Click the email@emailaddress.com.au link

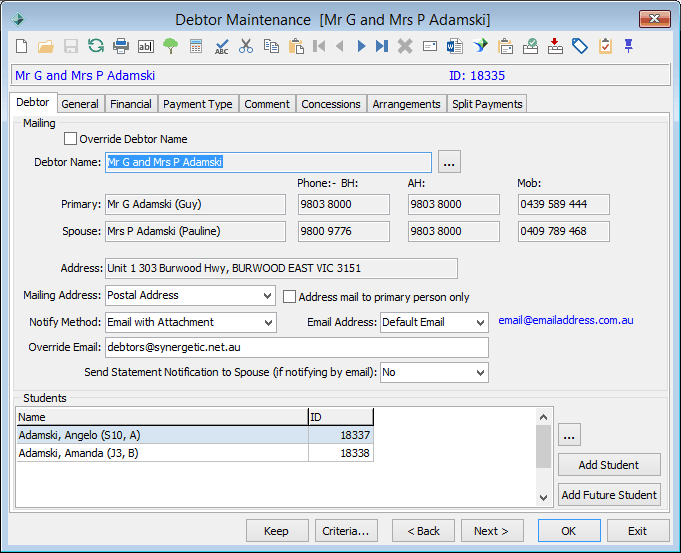point(566,320)
